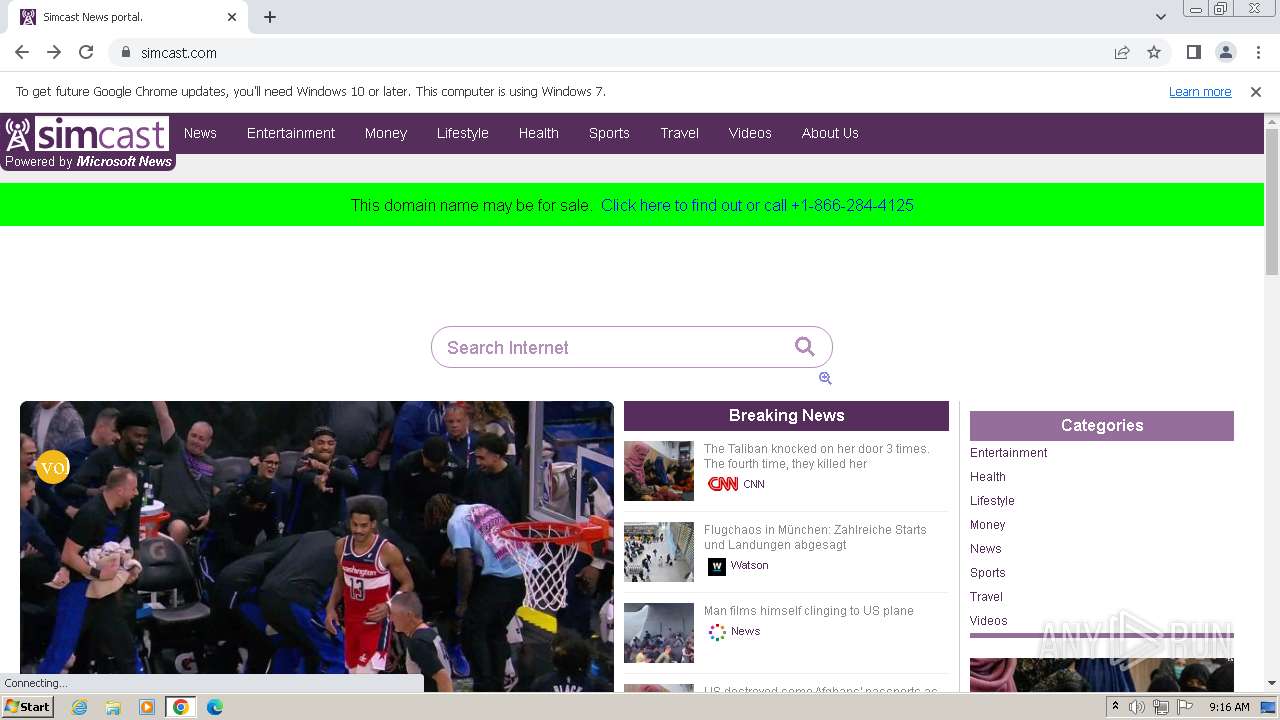Select the Videos category in sidebar

[988, 621]
